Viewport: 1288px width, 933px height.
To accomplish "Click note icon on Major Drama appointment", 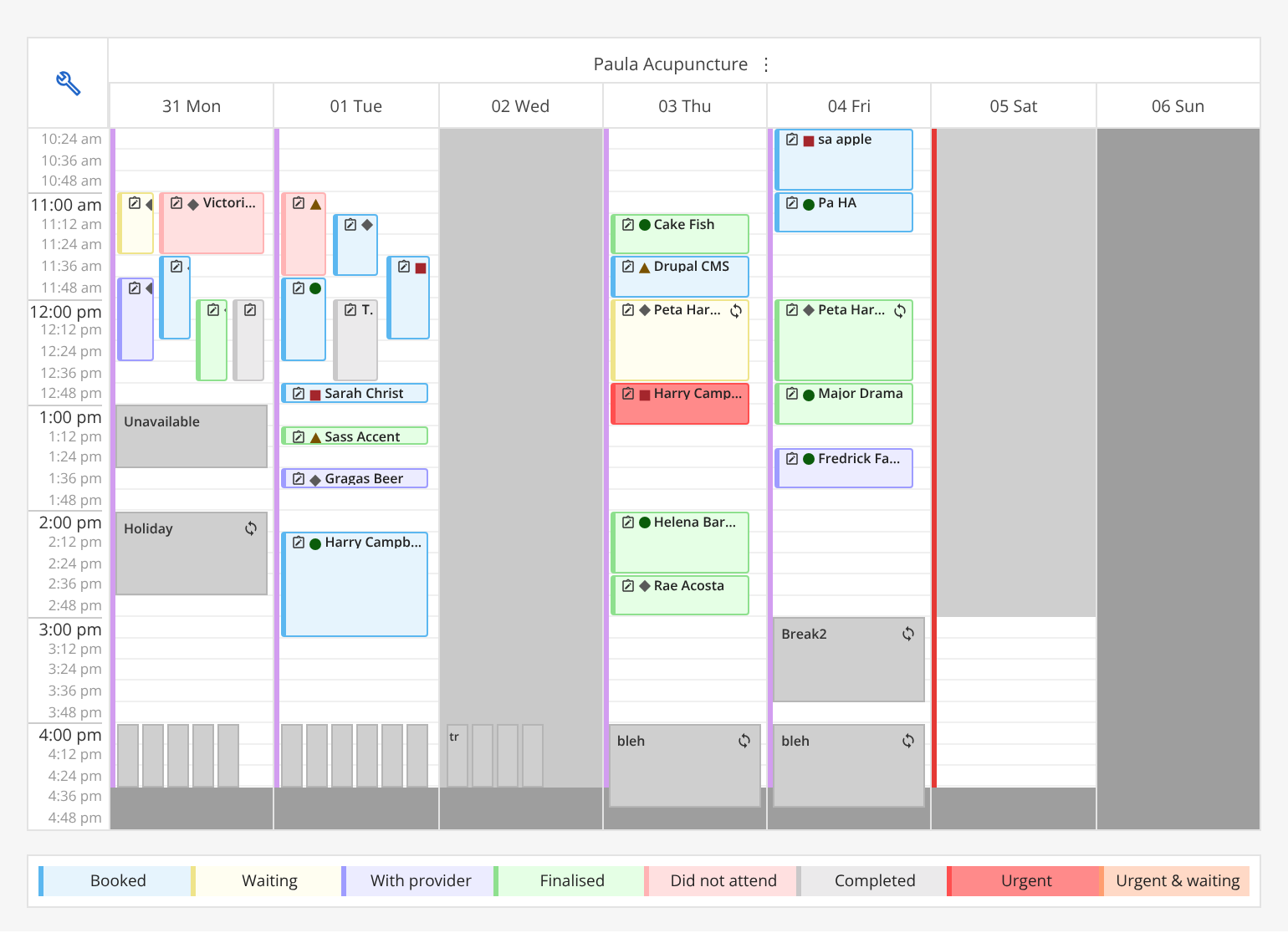I will coord(792,394).
